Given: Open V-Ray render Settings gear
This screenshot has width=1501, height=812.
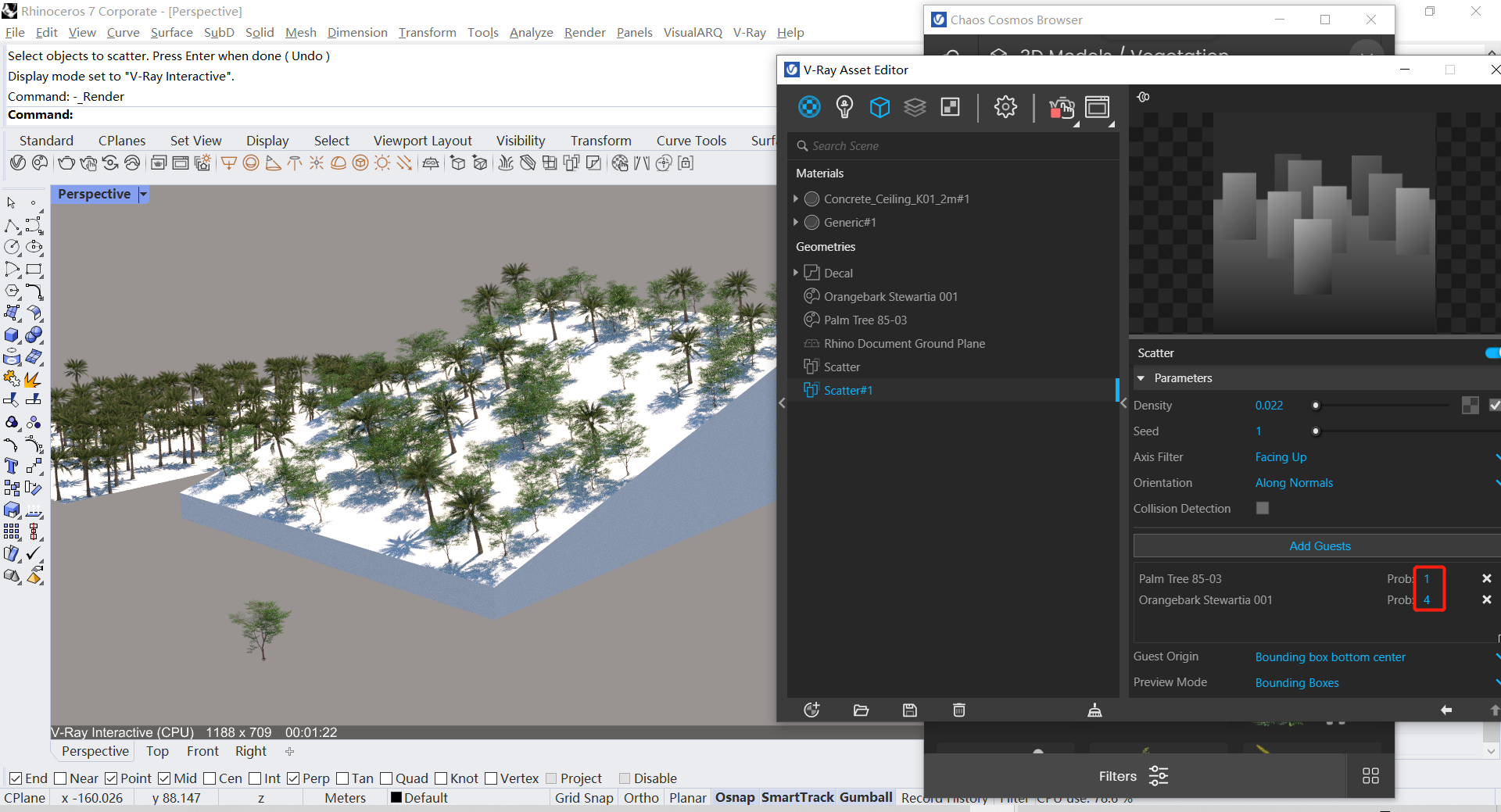Looking at the screenshot, I should 1005,107.
